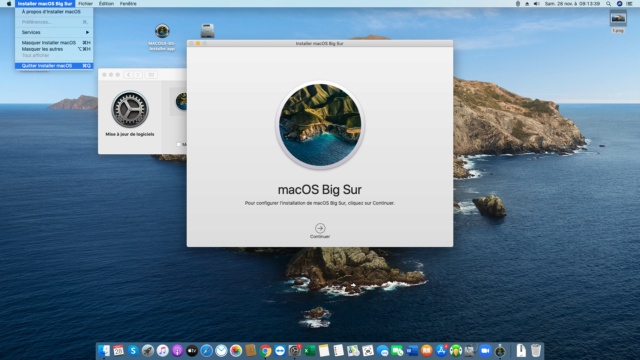Open Photos from the Dock
640x360 pixels.
[x=236, y=351]
